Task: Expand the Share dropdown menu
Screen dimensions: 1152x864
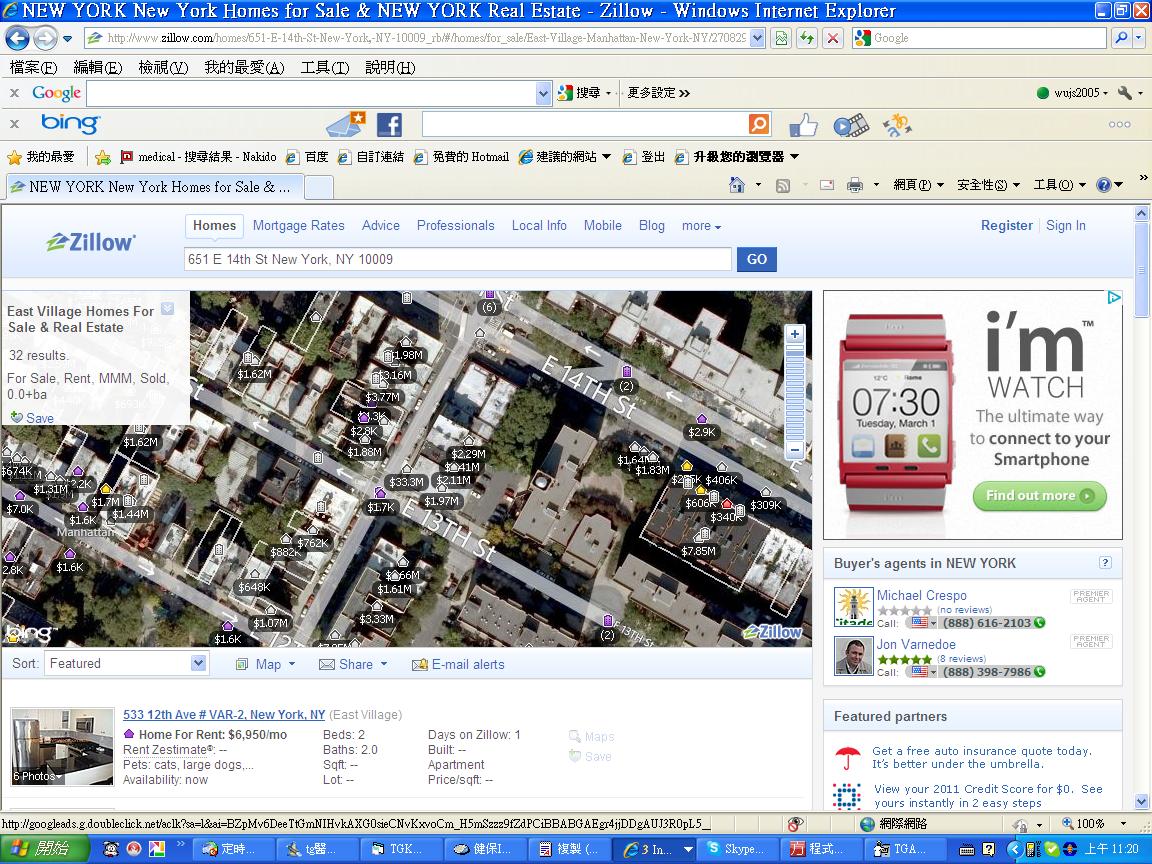Action: click(353, 664)
